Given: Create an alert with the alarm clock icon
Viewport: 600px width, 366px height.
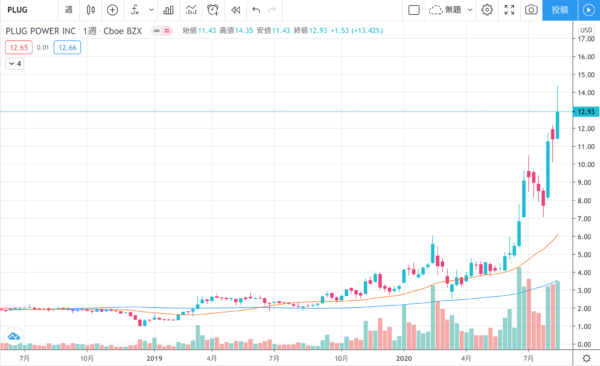Looking at the screenshot, I should coord(213,10).
